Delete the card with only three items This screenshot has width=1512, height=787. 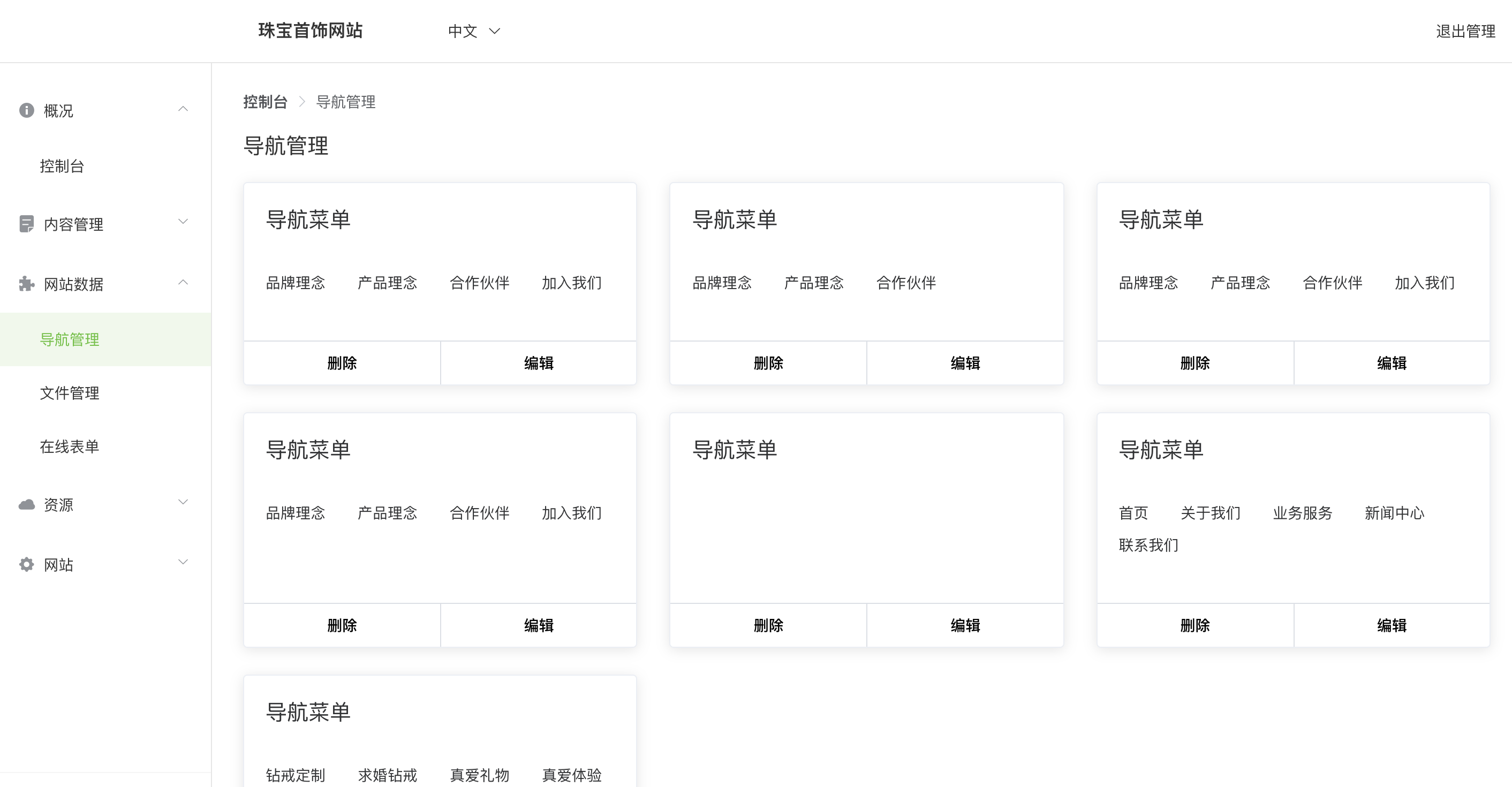768,364
